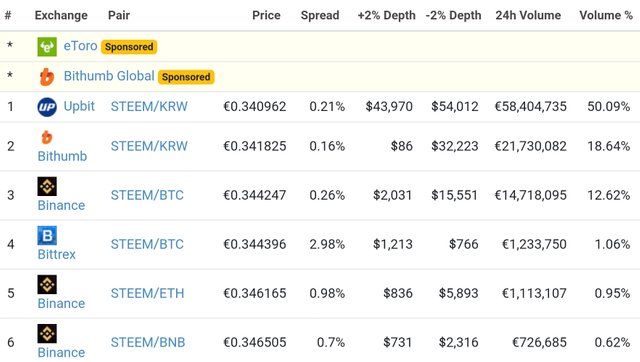Sort table by Price column header

266,16
